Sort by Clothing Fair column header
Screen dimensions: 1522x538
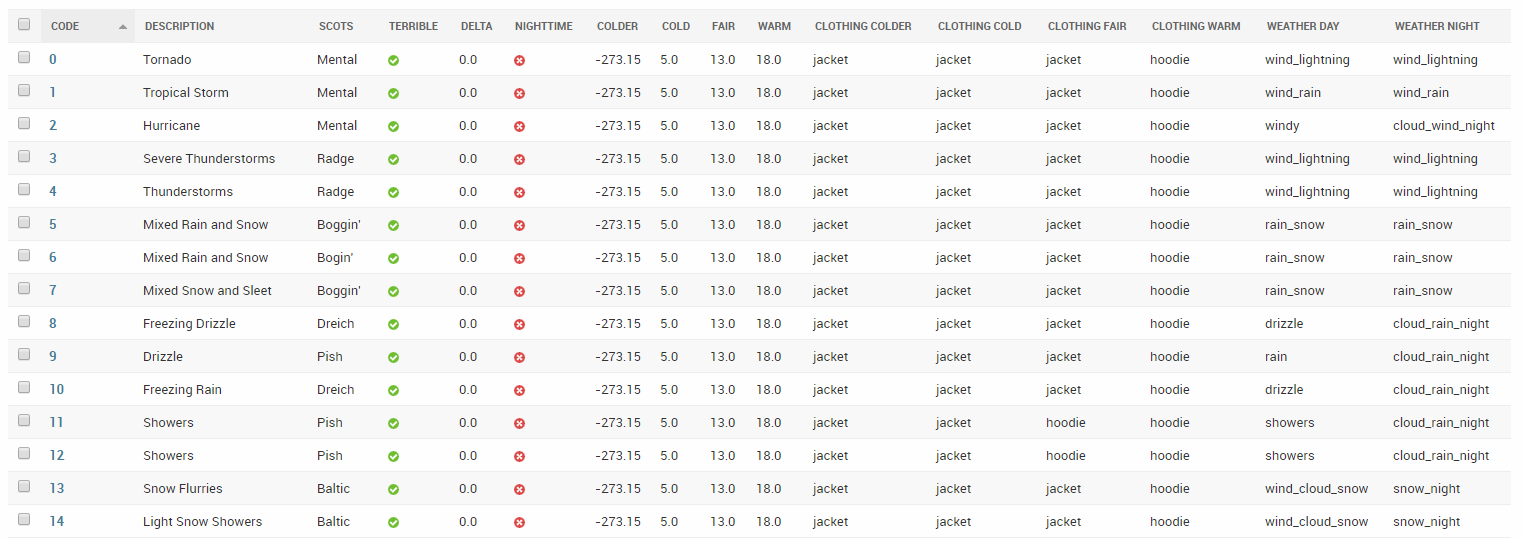pos(1087,26)
